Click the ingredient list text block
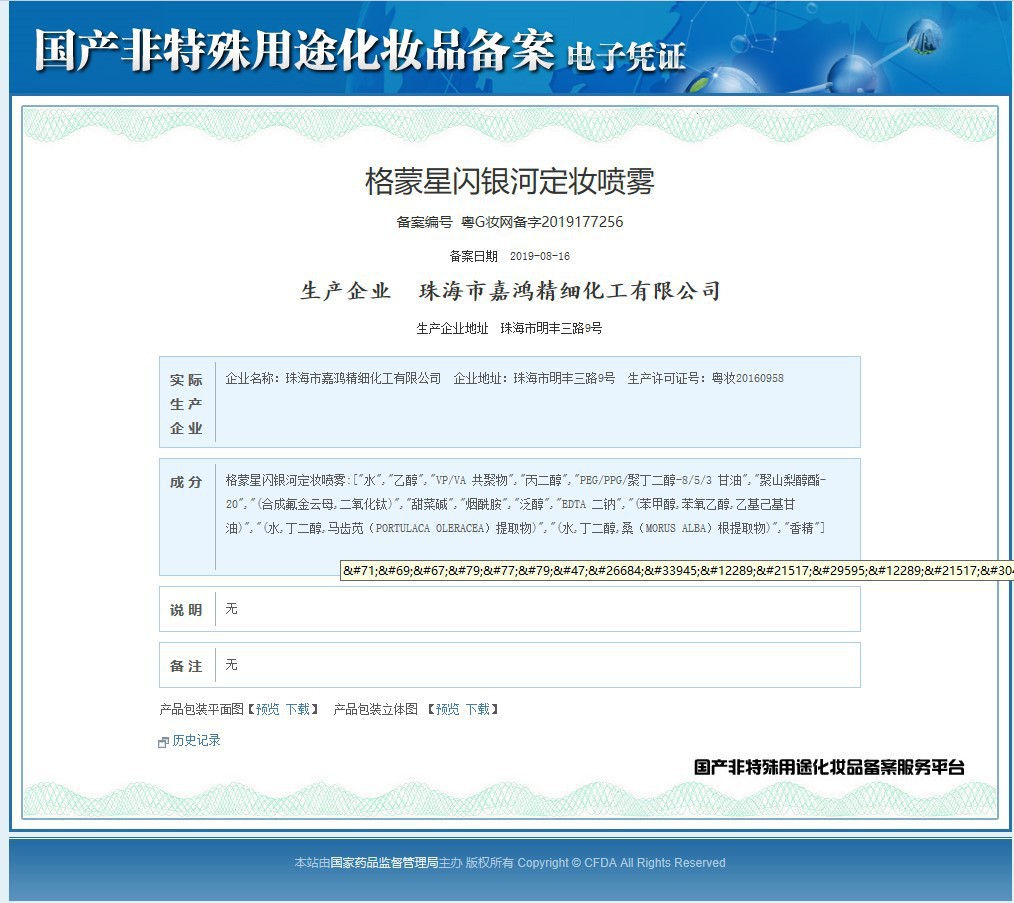This screenshot has width=1014, height=903. click(x=525, y=504)
